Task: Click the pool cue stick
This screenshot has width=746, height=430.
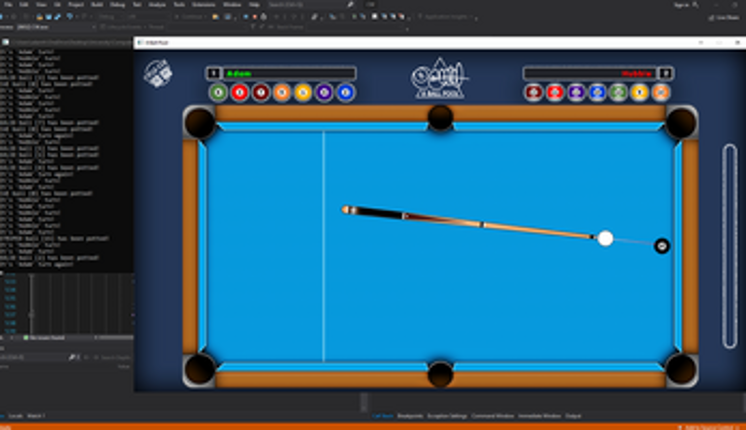Action: pos(469,223)
